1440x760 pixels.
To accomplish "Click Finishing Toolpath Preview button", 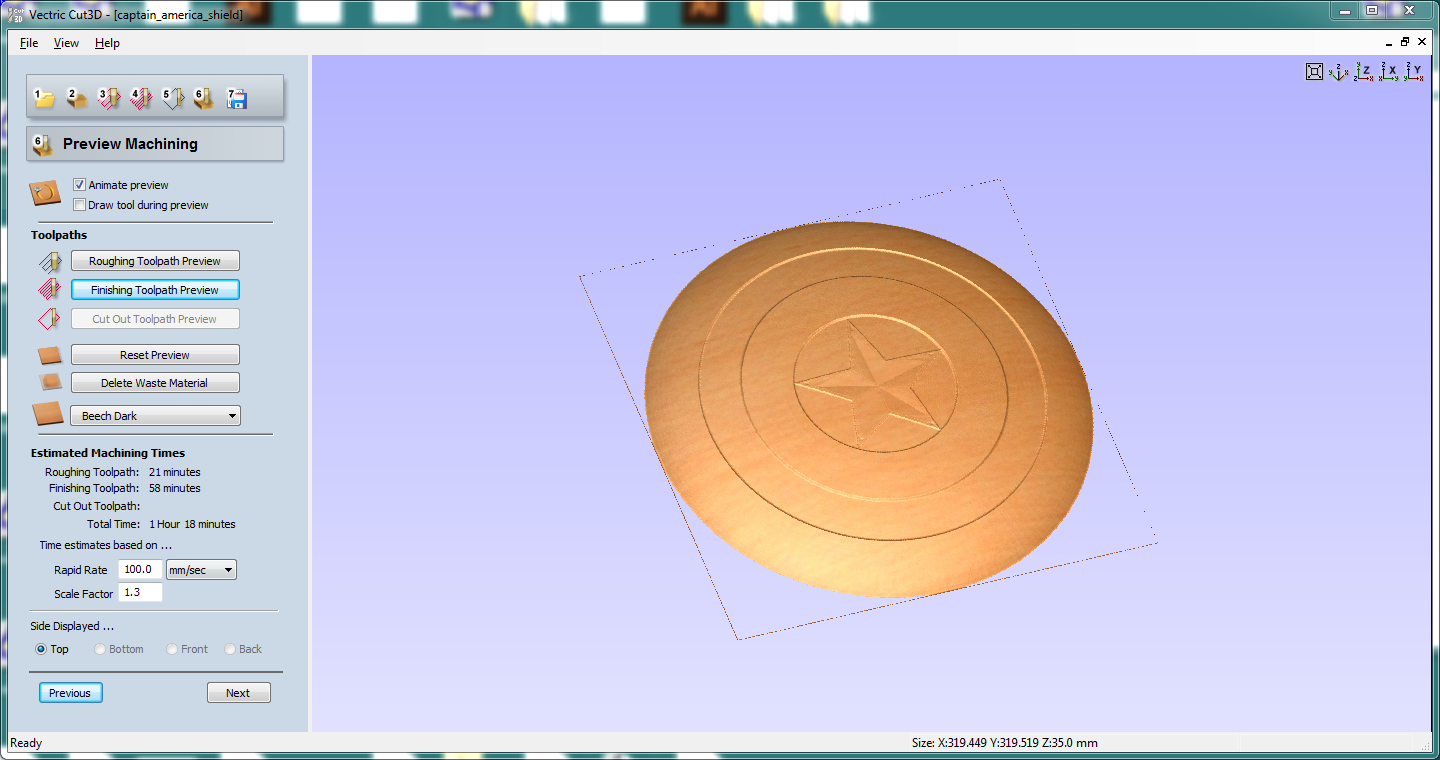I will click(155, 290).
